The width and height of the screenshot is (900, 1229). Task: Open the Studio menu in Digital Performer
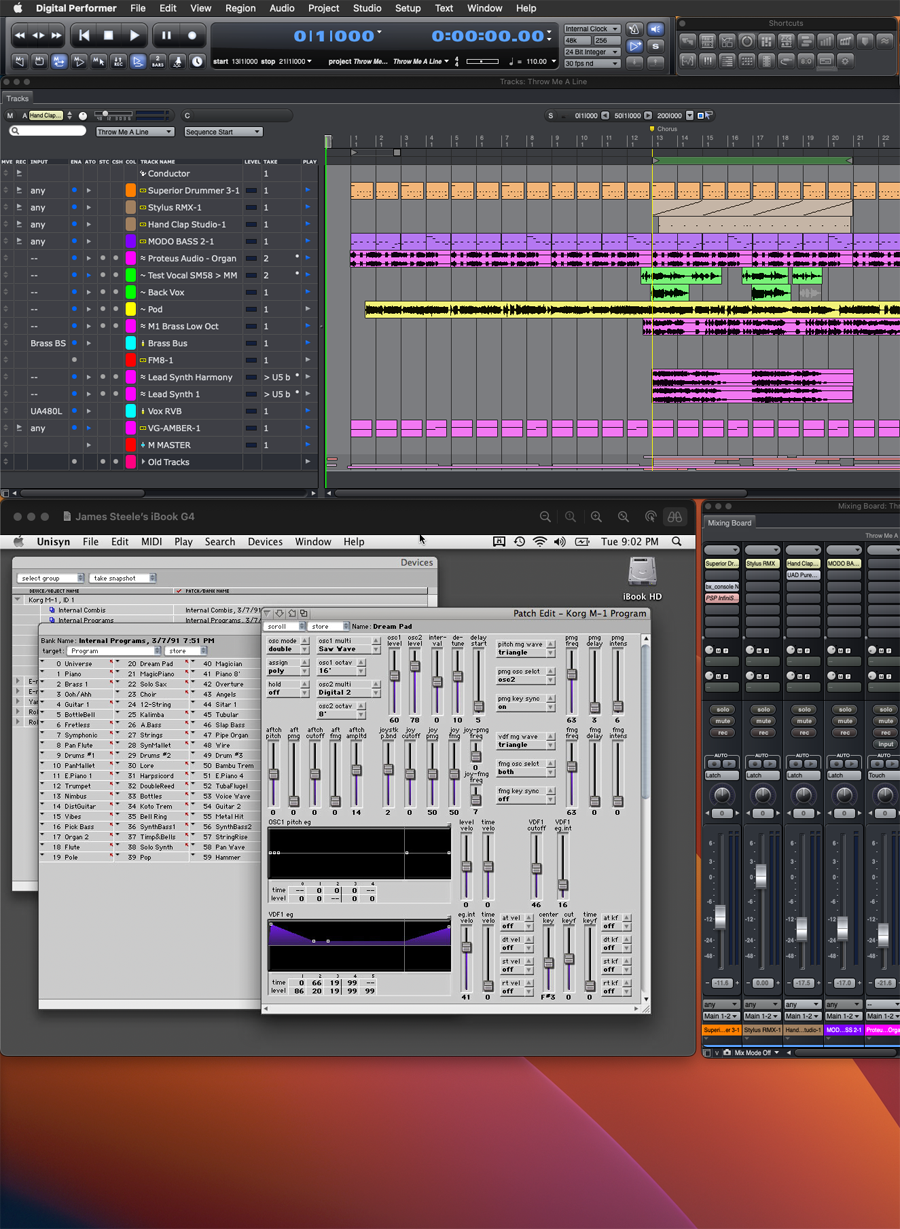(x=366, y=8)
